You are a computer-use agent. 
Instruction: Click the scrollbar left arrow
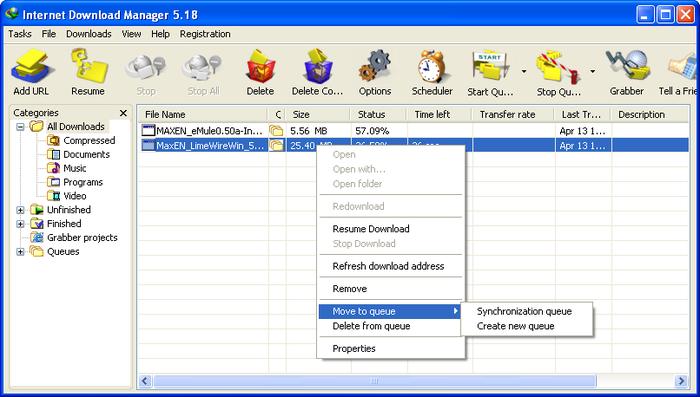point(145,381)
